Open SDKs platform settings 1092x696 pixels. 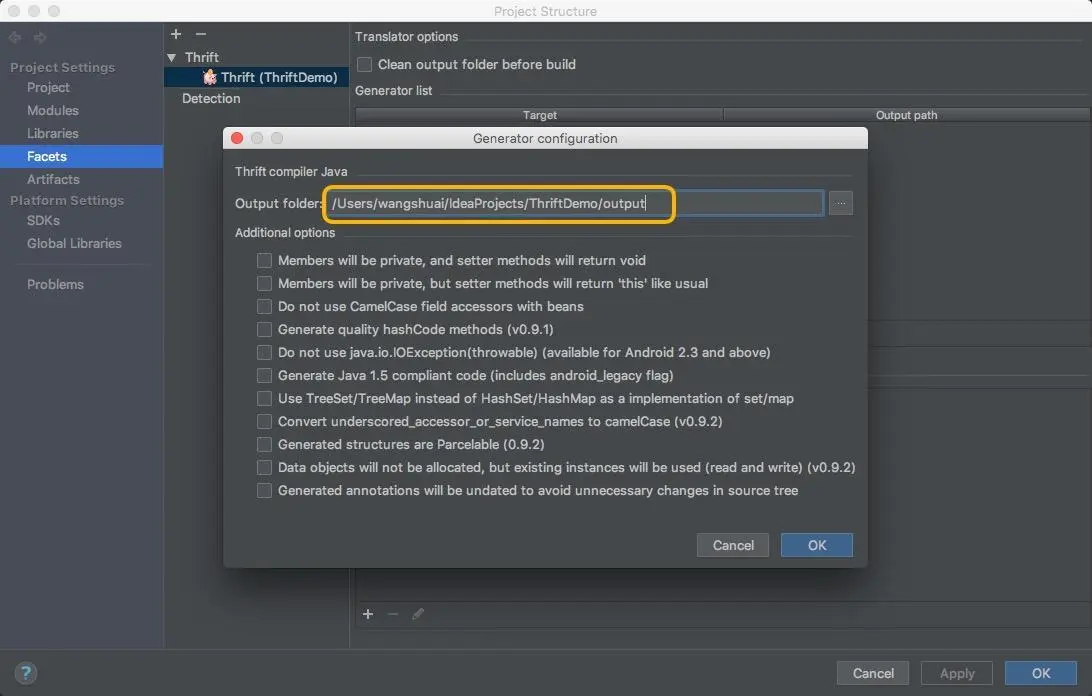point(43,220)
